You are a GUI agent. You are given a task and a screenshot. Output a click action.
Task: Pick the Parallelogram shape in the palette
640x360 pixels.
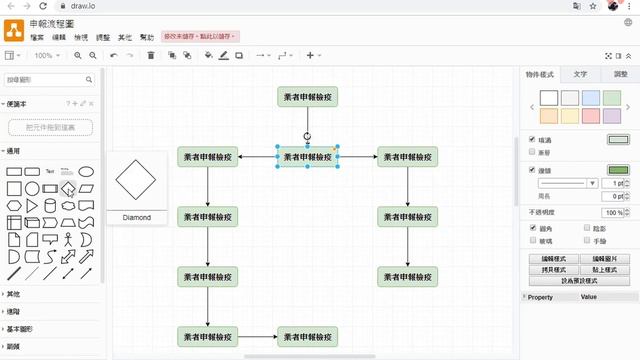(x=86, y=189)
